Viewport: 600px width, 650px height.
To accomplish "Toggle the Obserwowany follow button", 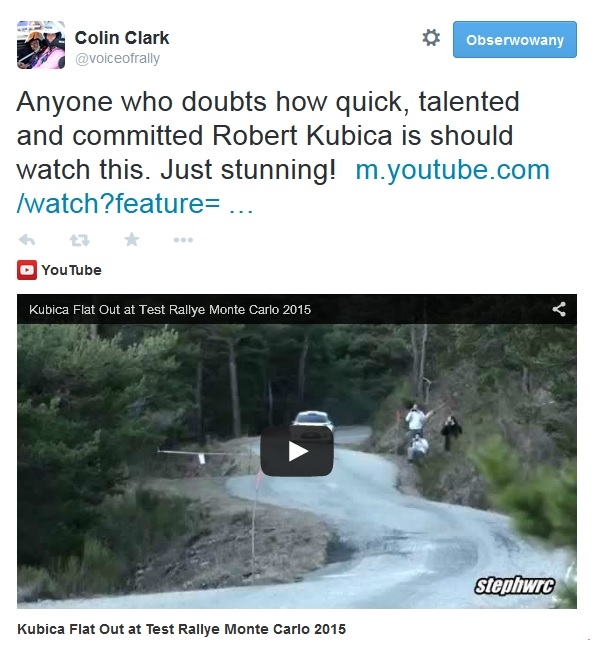I will (515, 40).
